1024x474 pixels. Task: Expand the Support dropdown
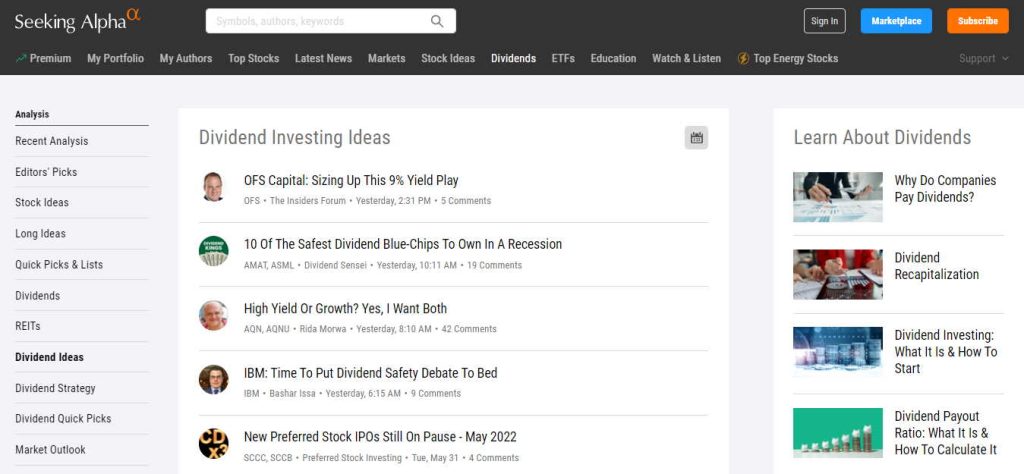click(984, 59)
